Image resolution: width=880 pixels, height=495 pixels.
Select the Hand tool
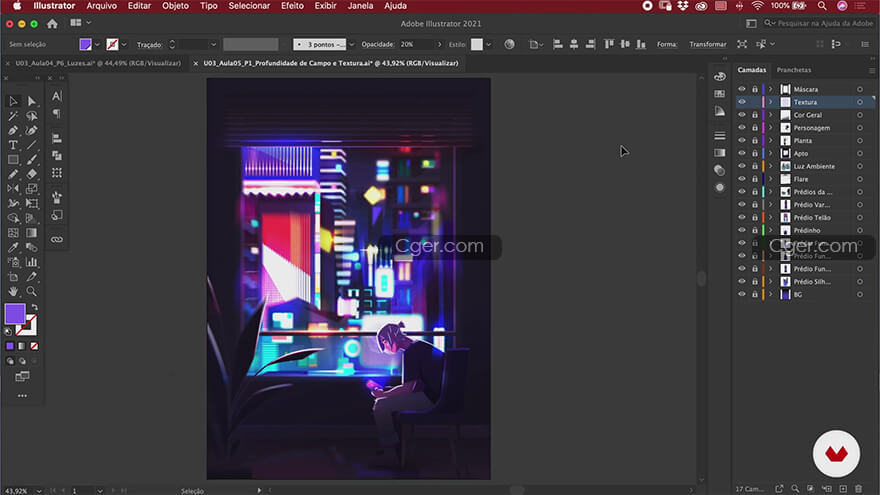click(x=13, y=291)
